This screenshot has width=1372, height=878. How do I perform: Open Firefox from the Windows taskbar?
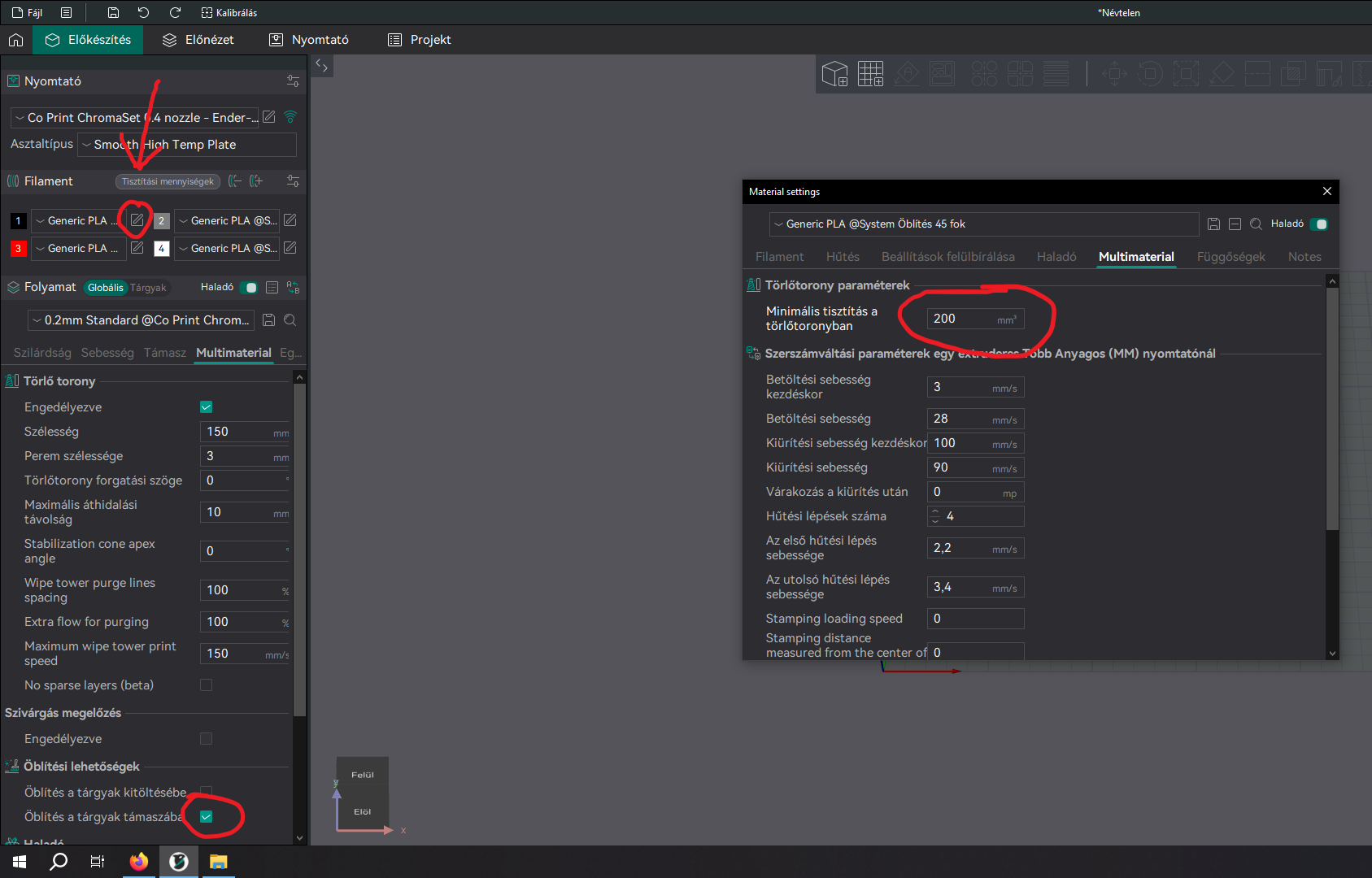click(x=139, y=862)
